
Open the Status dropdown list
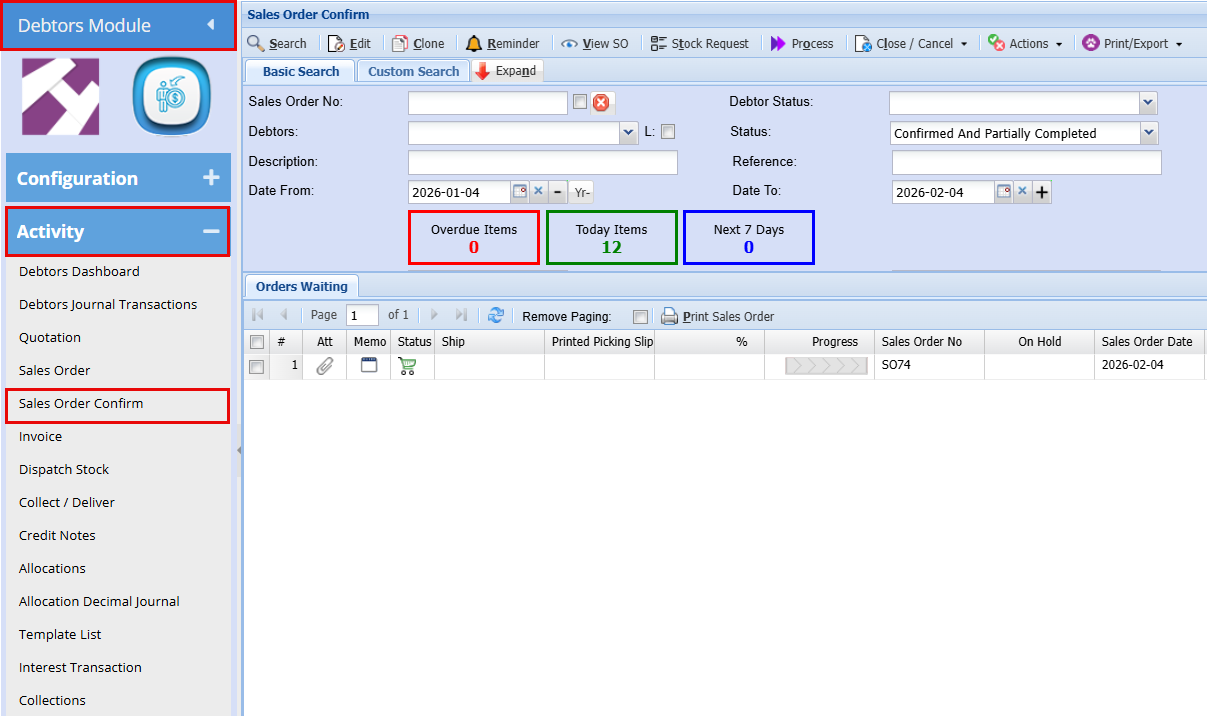click(1148, 132)
